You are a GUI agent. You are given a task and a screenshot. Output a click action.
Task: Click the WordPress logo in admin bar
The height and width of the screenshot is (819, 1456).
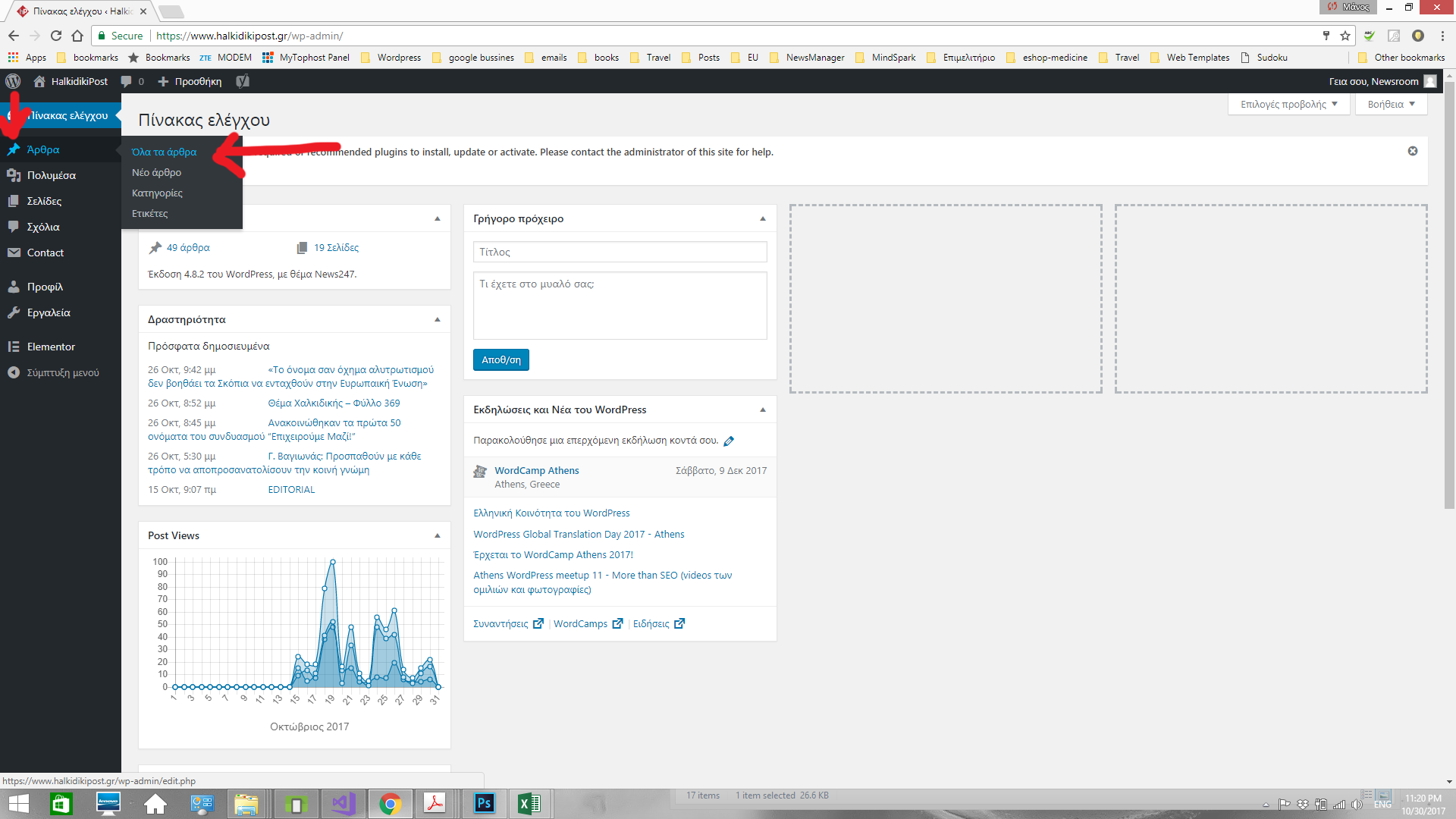13,81
